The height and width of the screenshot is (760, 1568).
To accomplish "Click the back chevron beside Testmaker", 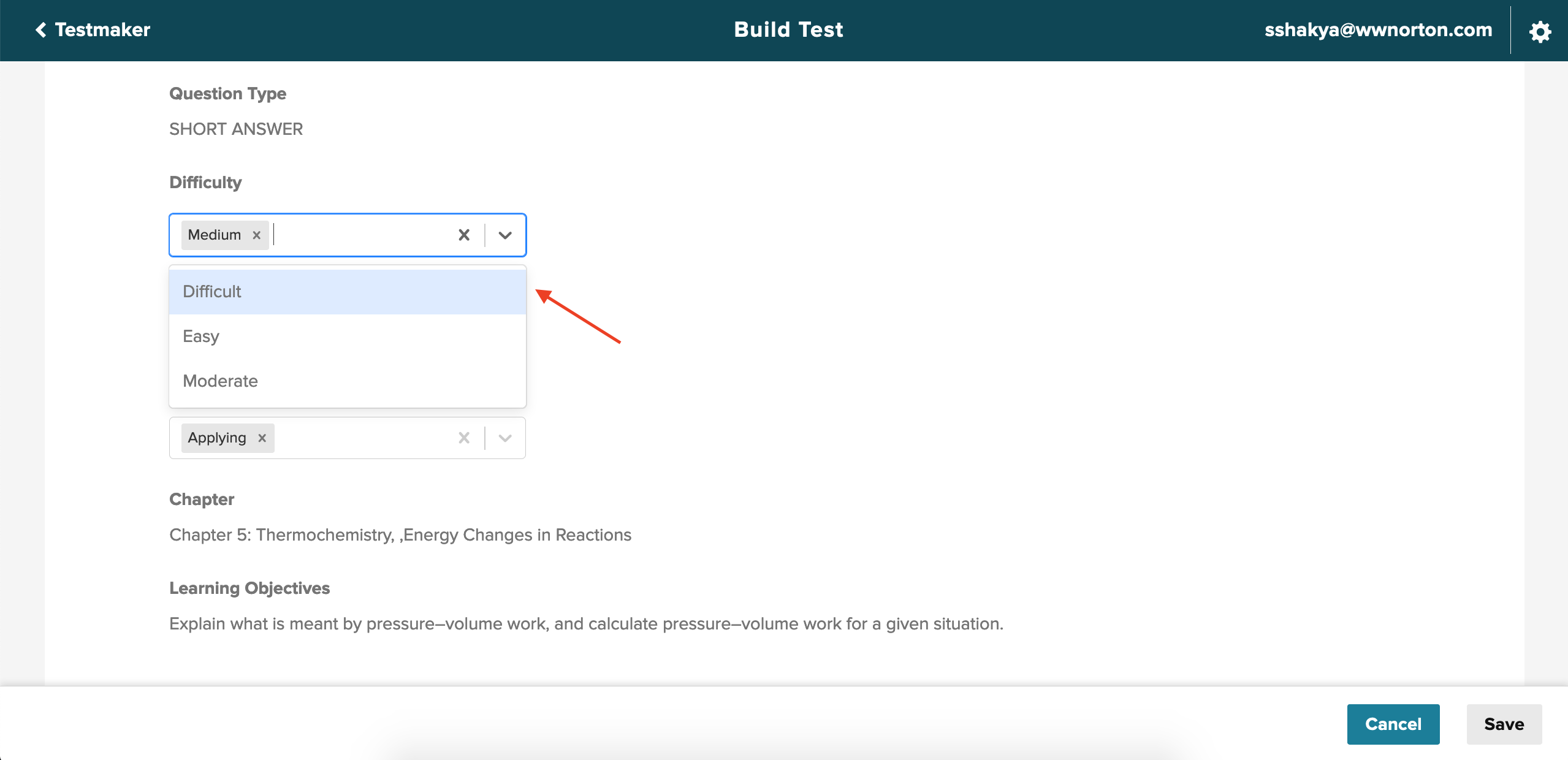I will [x=40, y=30].
